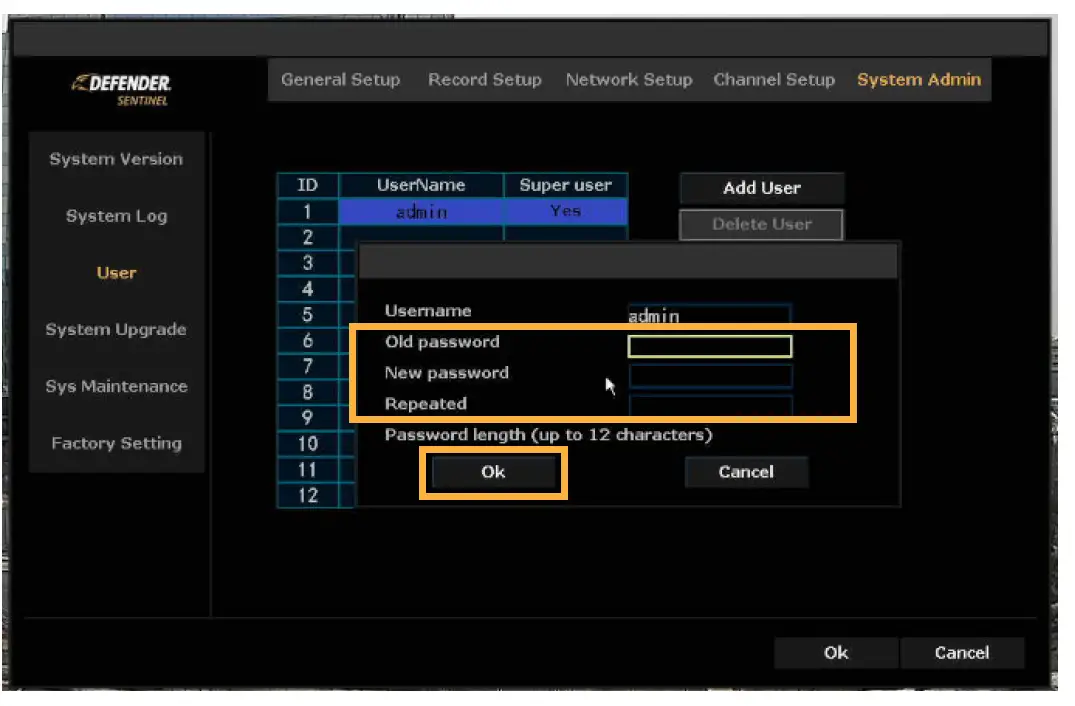Viewport: 1075px width, 706px height.
Task: Click the ID column header
Action: [x=307, y=185]
